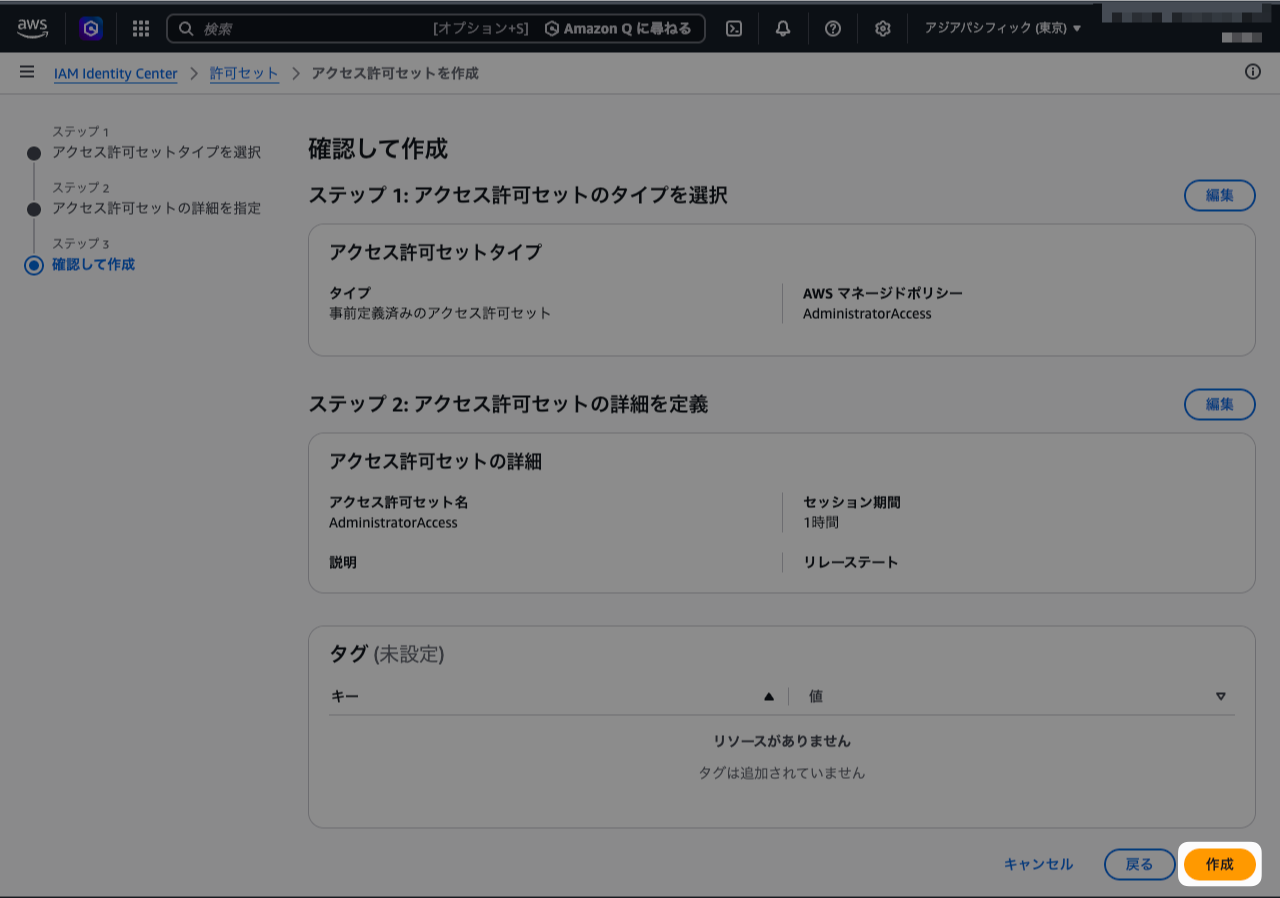Toggle the hamburger side navigation
The width and height of the screenshot is (1280, 898).
27,72
